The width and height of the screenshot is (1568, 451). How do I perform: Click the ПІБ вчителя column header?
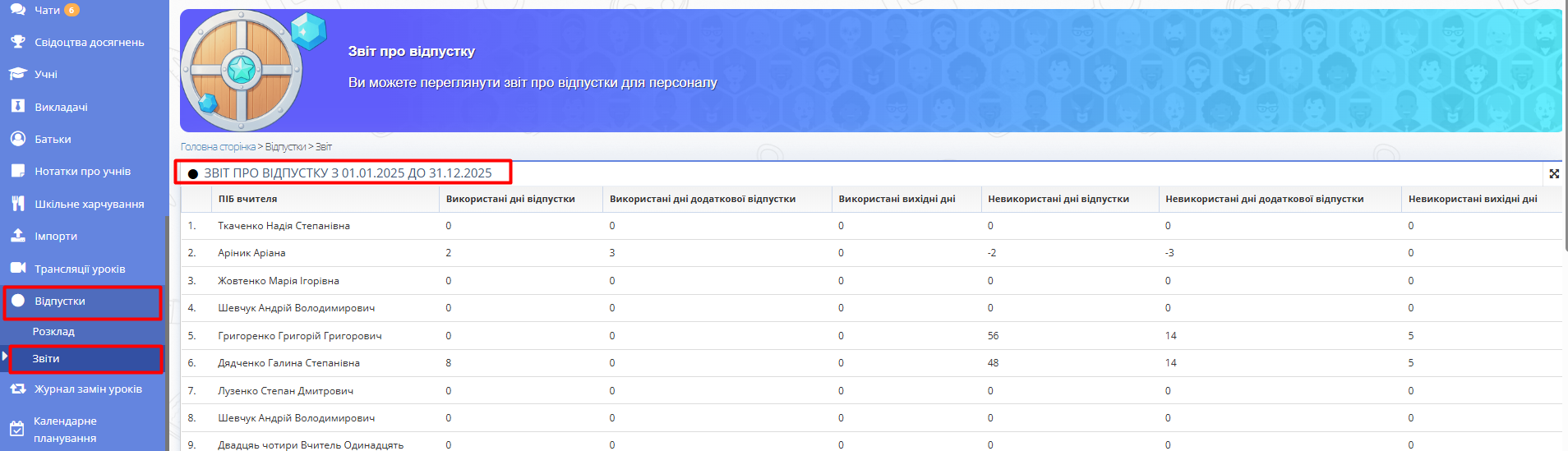click(x=247, y=199)
